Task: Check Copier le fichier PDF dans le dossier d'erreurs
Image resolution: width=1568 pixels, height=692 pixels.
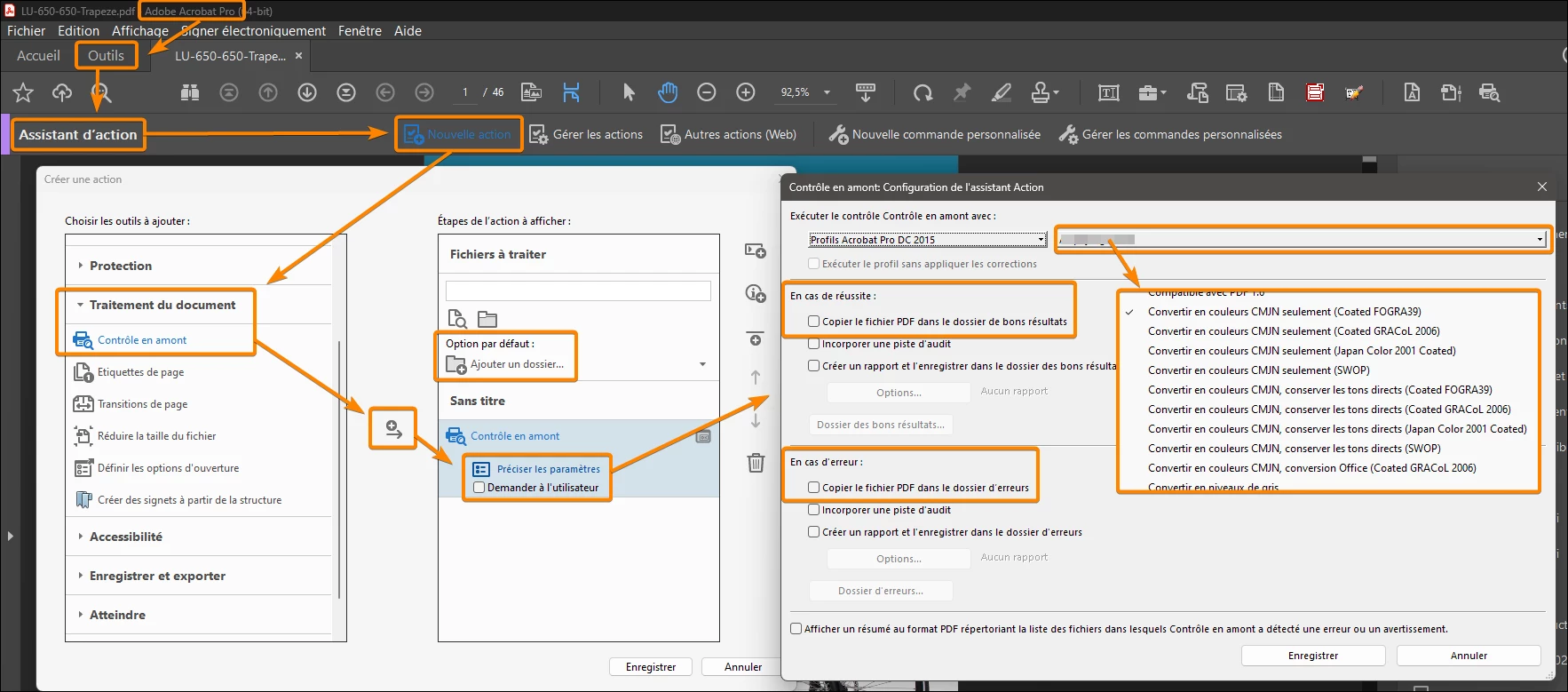Action: (813, 488)
